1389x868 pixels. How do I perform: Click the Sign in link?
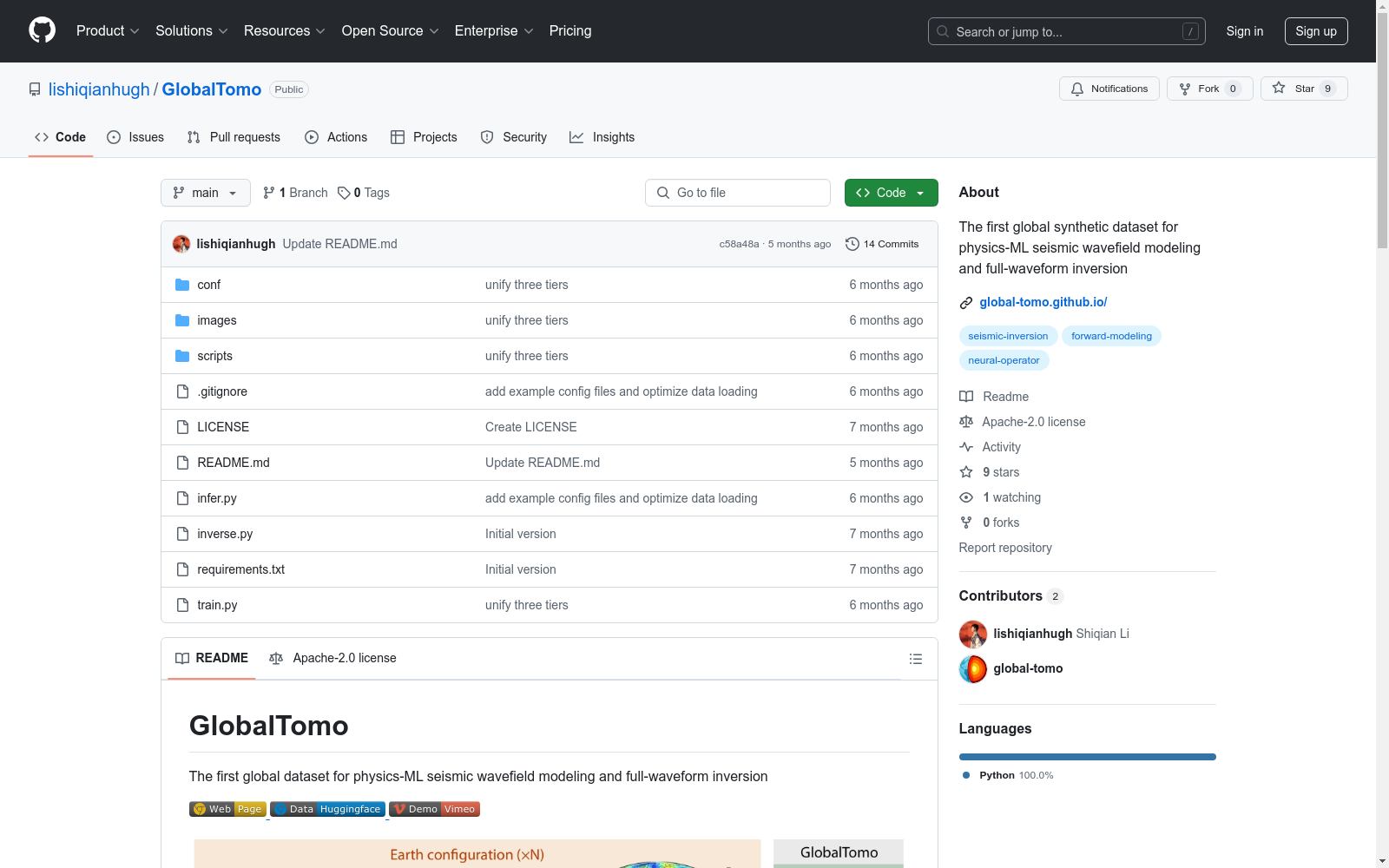tap(1245, 31)
